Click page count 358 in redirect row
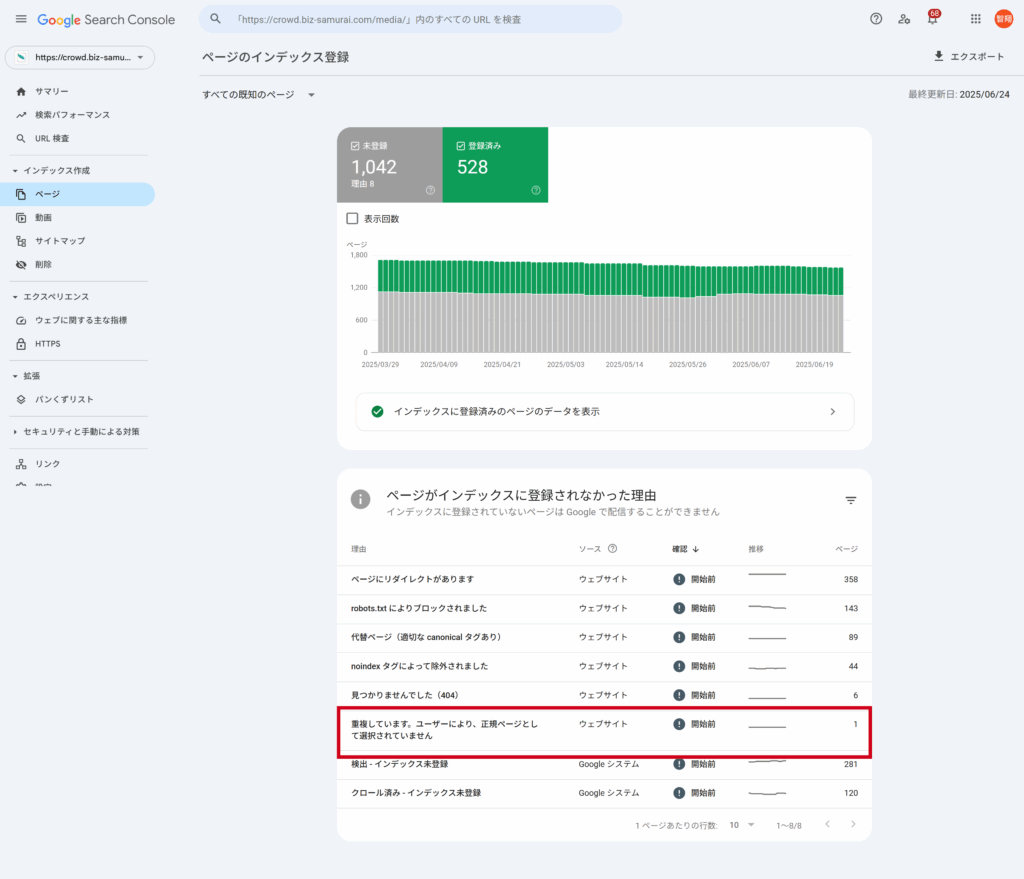Screen dimensions: 1024x879 850,579
